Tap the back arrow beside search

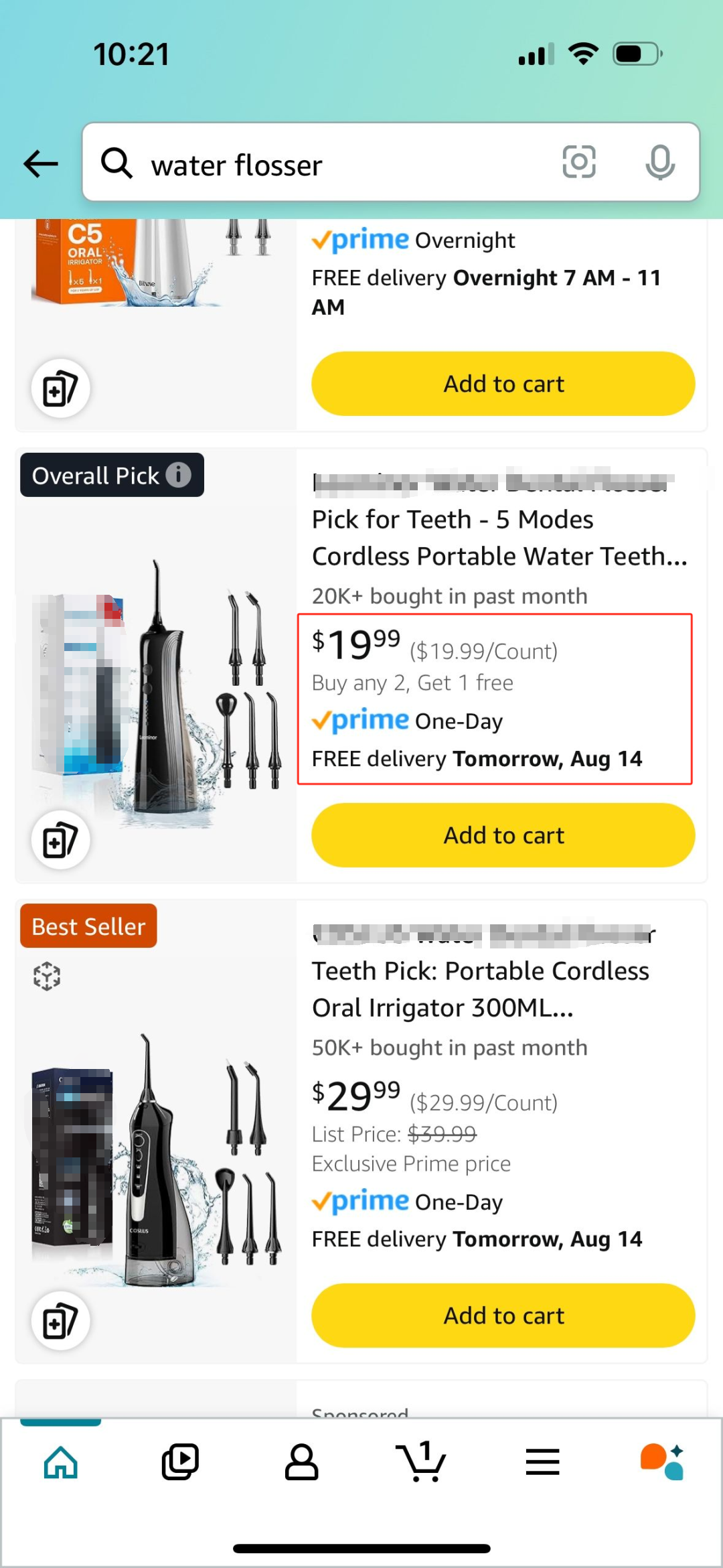pyautogui.click(x=41, y=163)
